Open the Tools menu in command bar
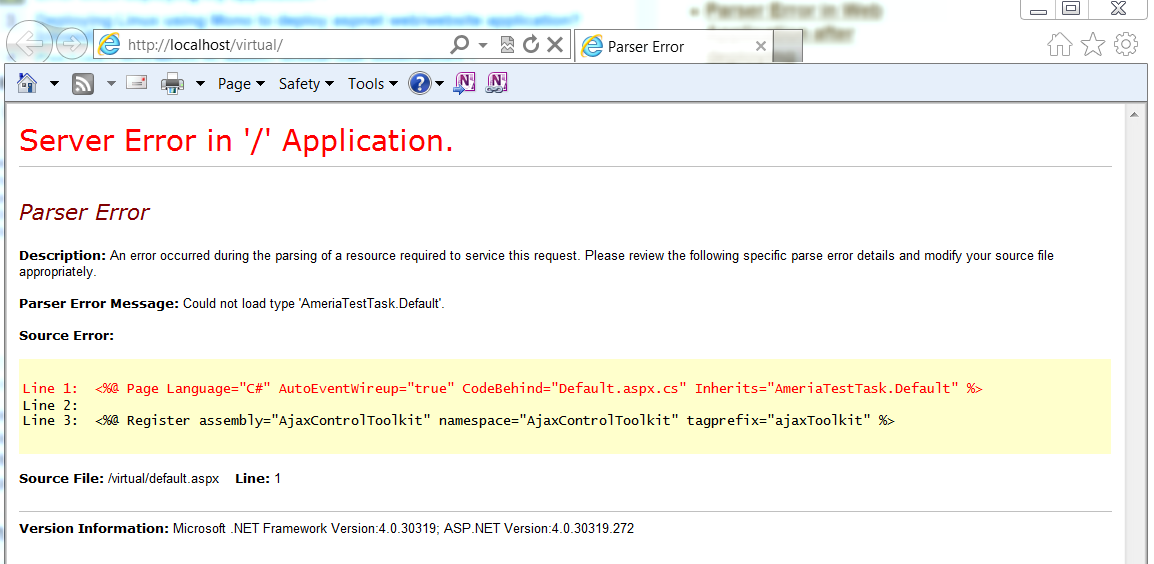The height and width of the screenshot is (564, 1154). (373, 84)
